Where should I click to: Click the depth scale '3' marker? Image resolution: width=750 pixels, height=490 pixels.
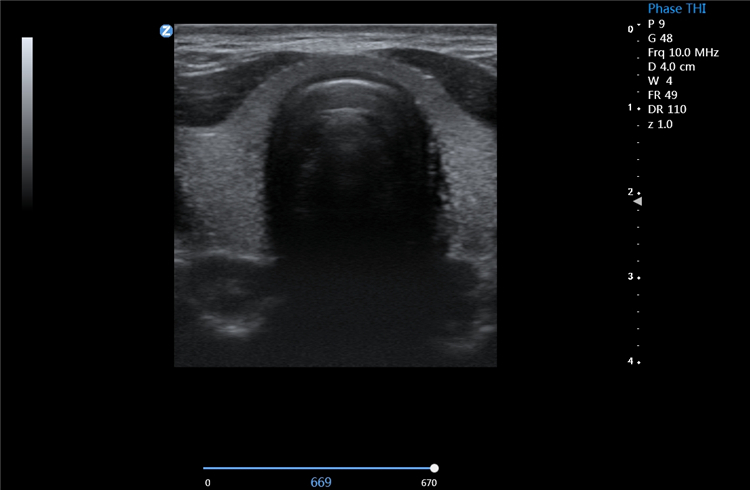[630, 277]
